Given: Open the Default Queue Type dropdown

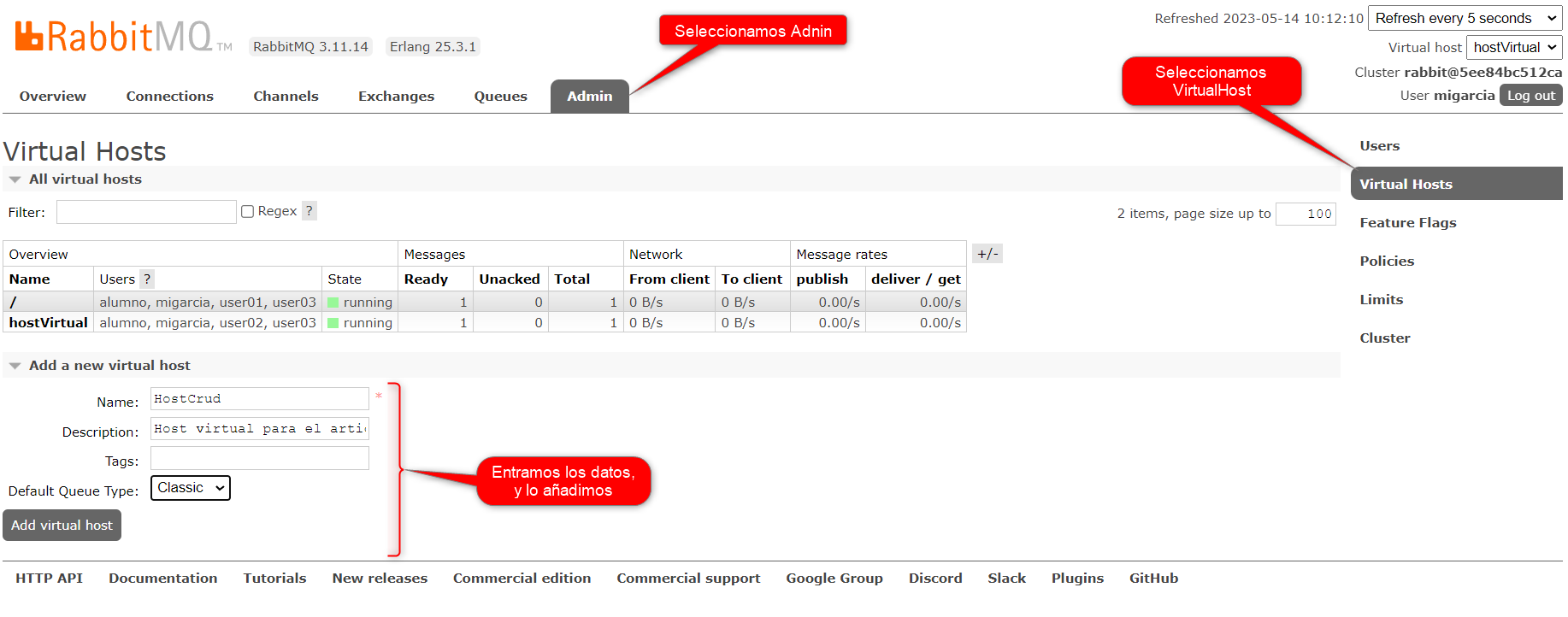Looking at the screenshot, I should point(190,488).
